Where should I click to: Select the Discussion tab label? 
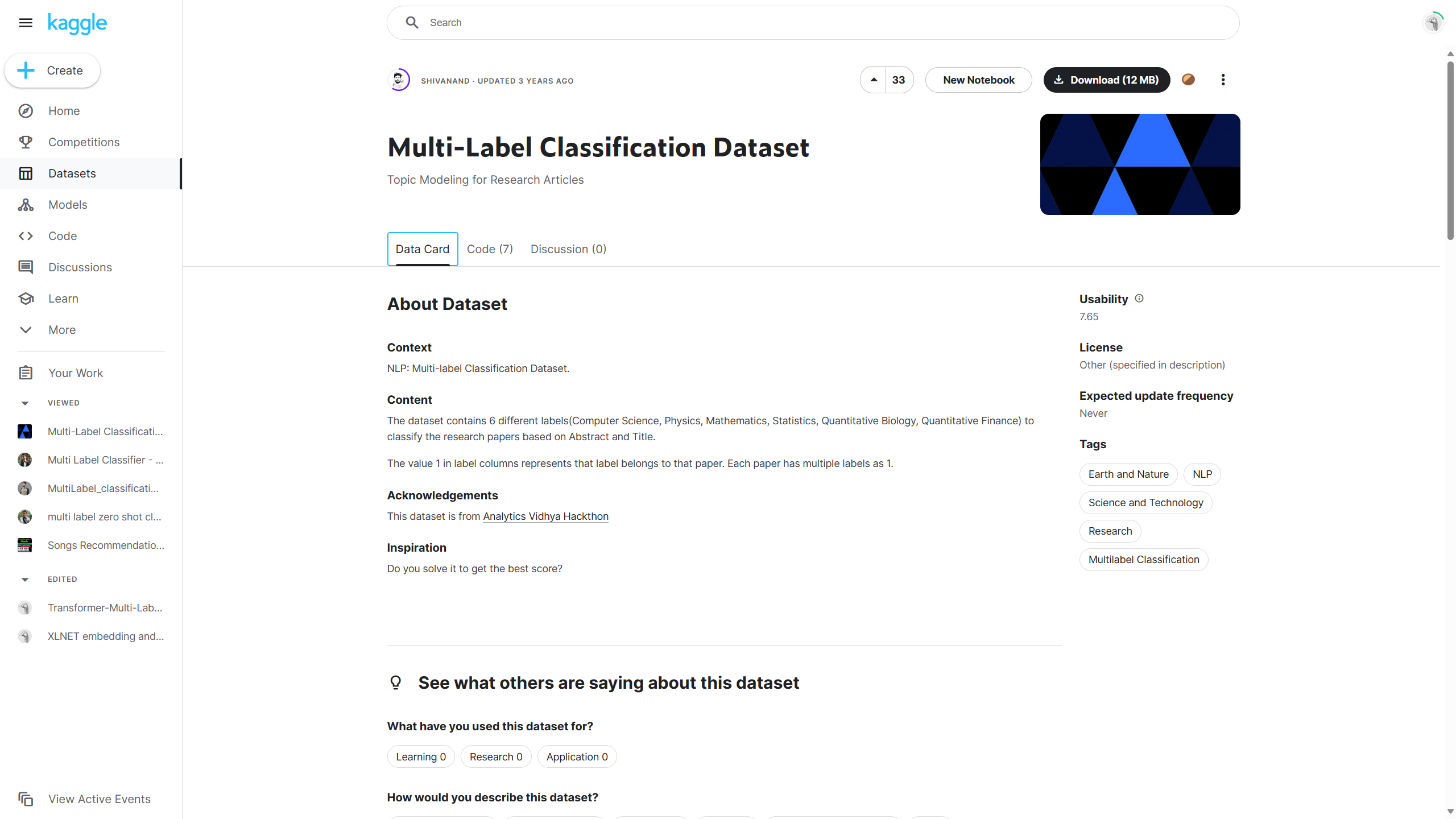click(567, 249)
